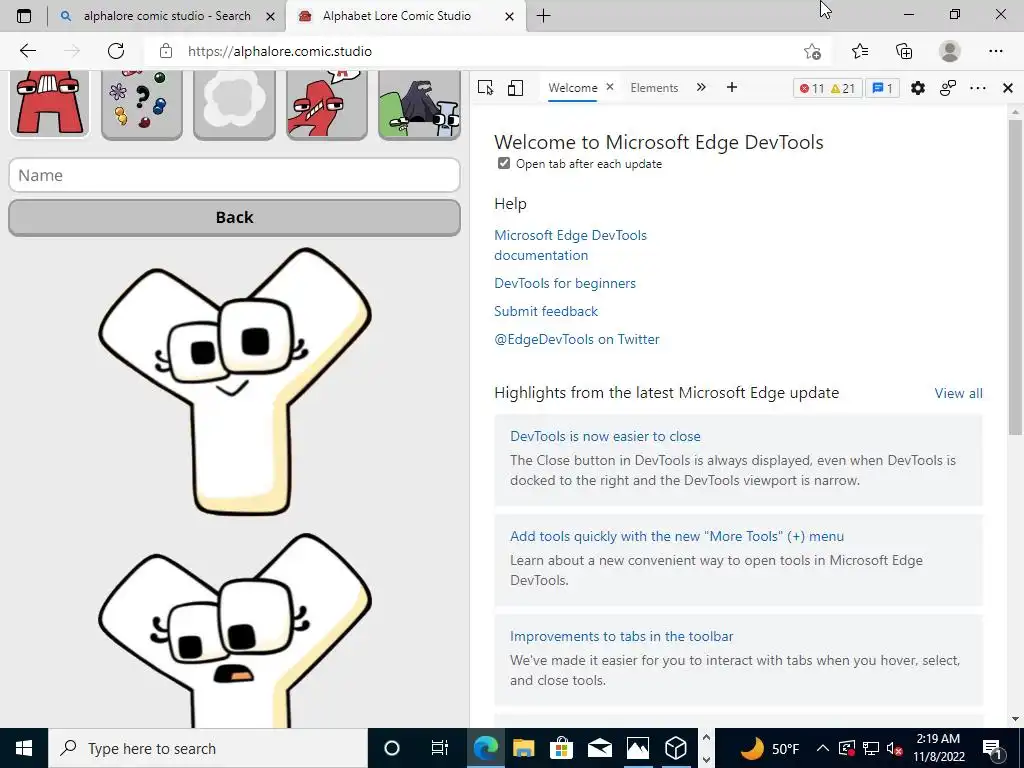Open 'DevTools is now easier to close' article
Screen dimensions: 1024x768
coord(605,436)
